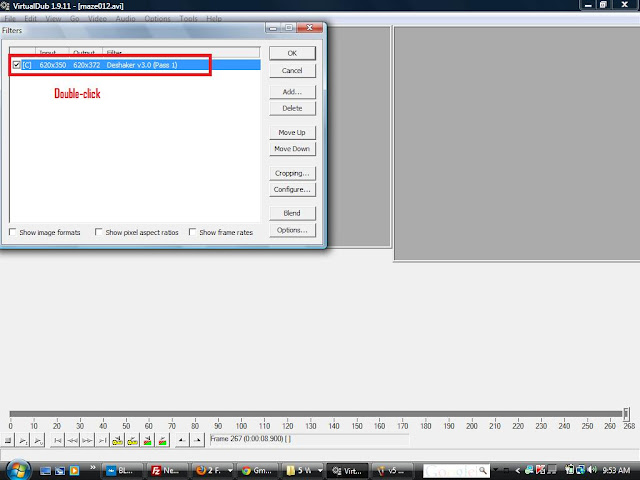Image resolution: width=640 pixels, height=480 pixels.
Task: Enable Show frame rates checkbox
Action: point(192,232)
